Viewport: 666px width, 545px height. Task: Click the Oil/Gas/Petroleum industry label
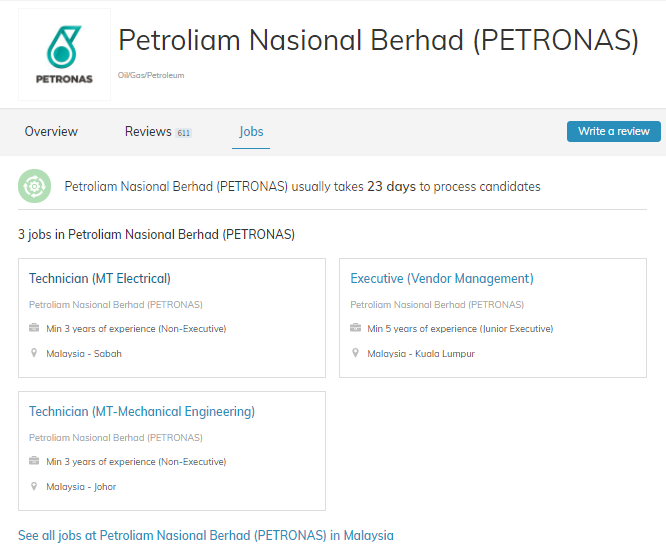coord(151,75)
